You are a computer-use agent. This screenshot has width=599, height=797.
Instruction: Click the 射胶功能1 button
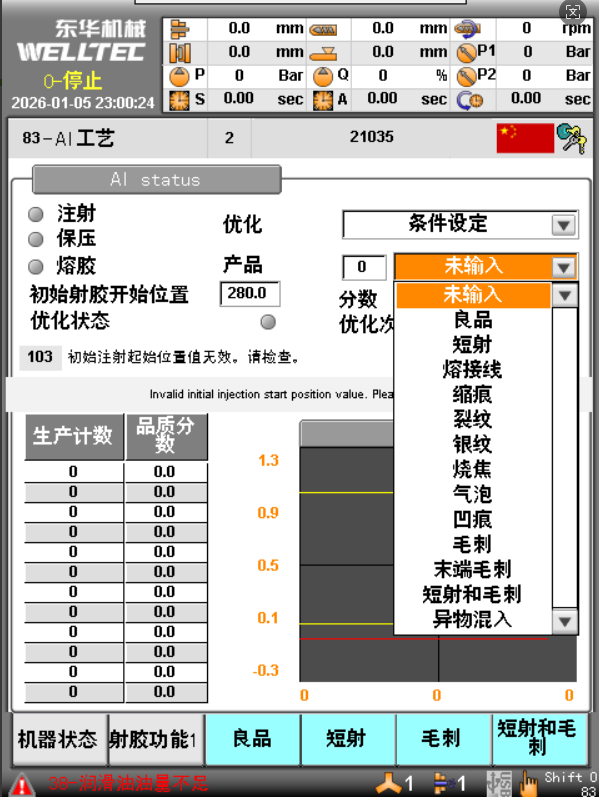156,739
